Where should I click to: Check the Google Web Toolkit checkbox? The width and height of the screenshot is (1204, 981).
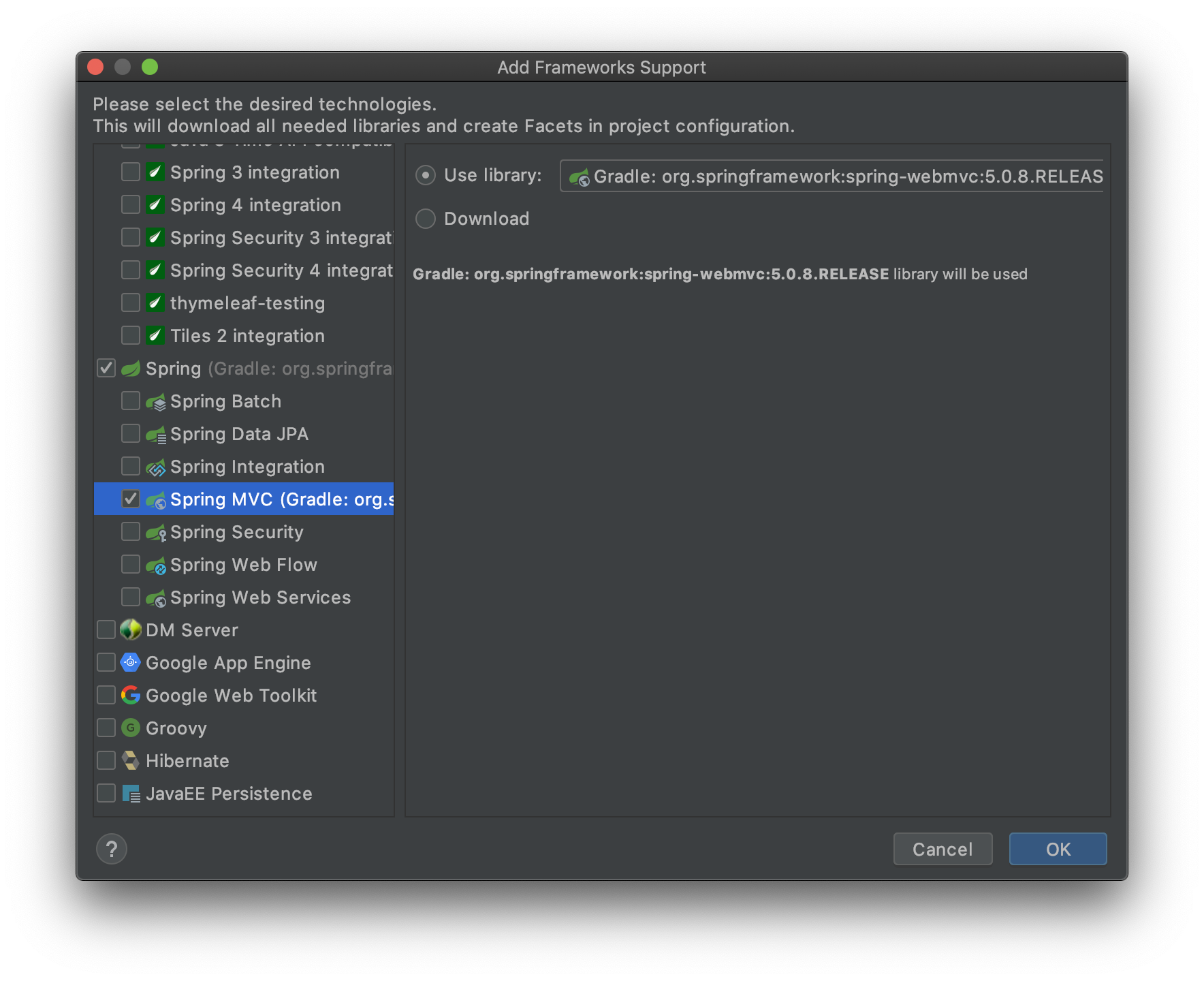(x=106, y=695)
